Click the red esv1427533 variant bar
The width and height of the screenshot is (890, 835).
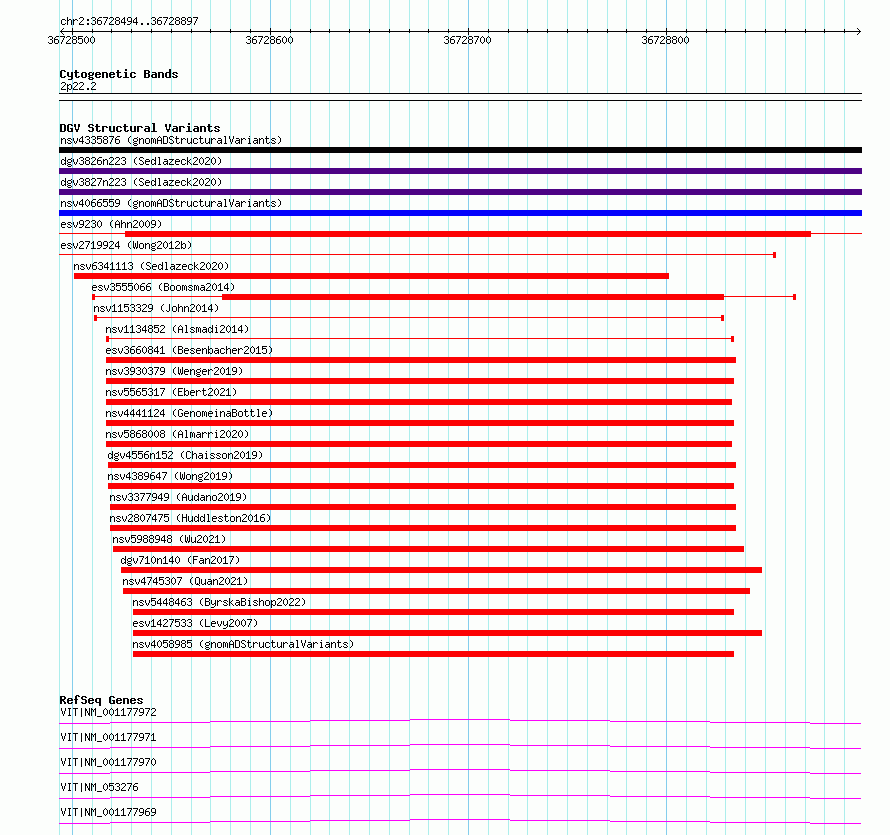tap(447, 633)
